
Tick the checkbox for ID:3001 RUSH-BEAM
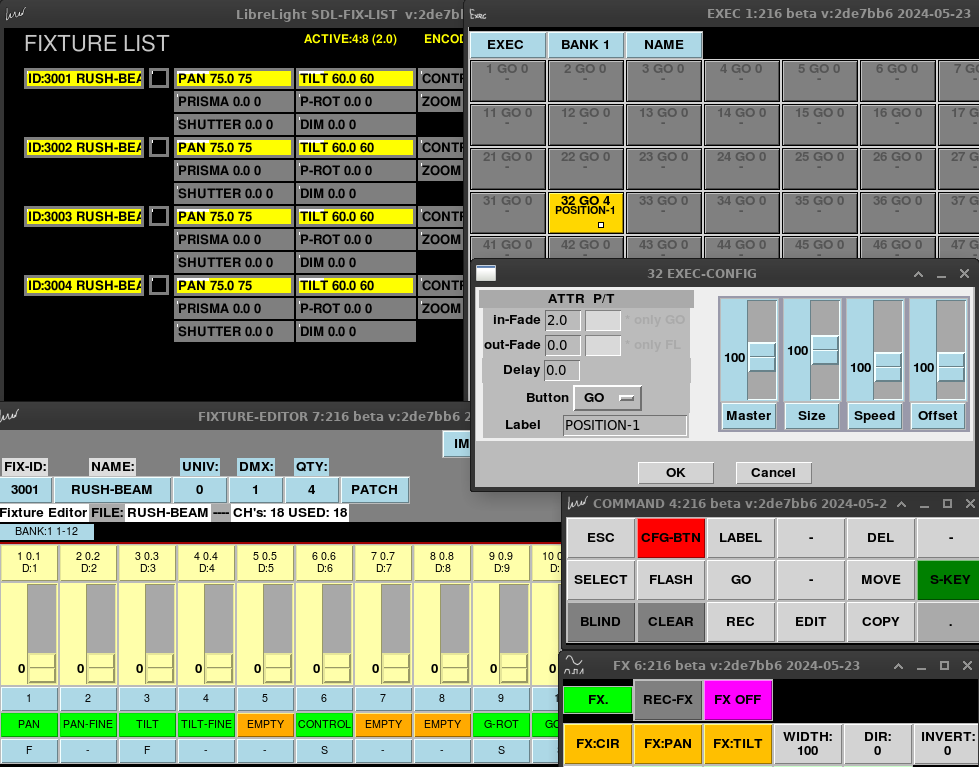[x=159, y=78]
